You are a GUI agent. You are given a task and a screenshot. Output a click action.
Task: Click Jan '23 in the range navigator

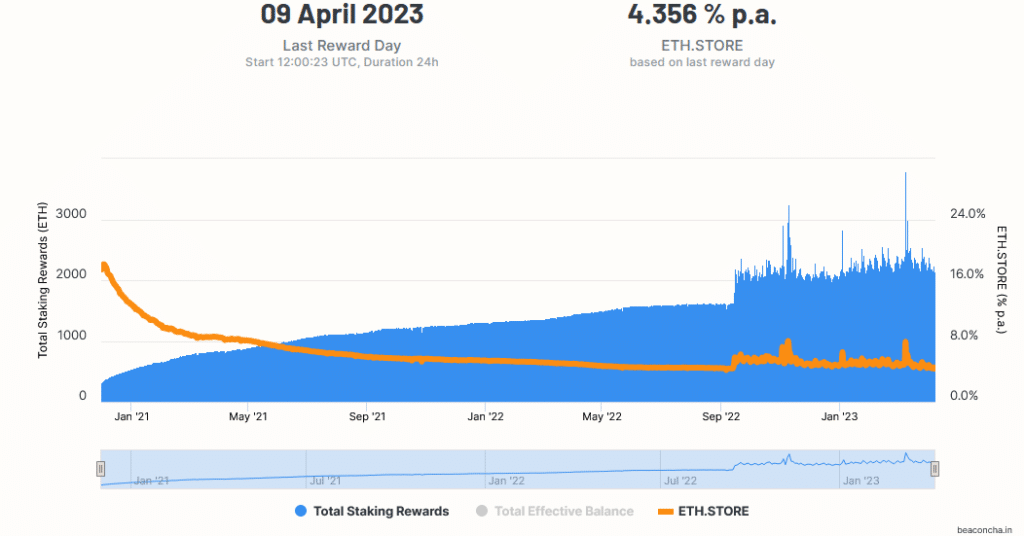tap(859, 481)
